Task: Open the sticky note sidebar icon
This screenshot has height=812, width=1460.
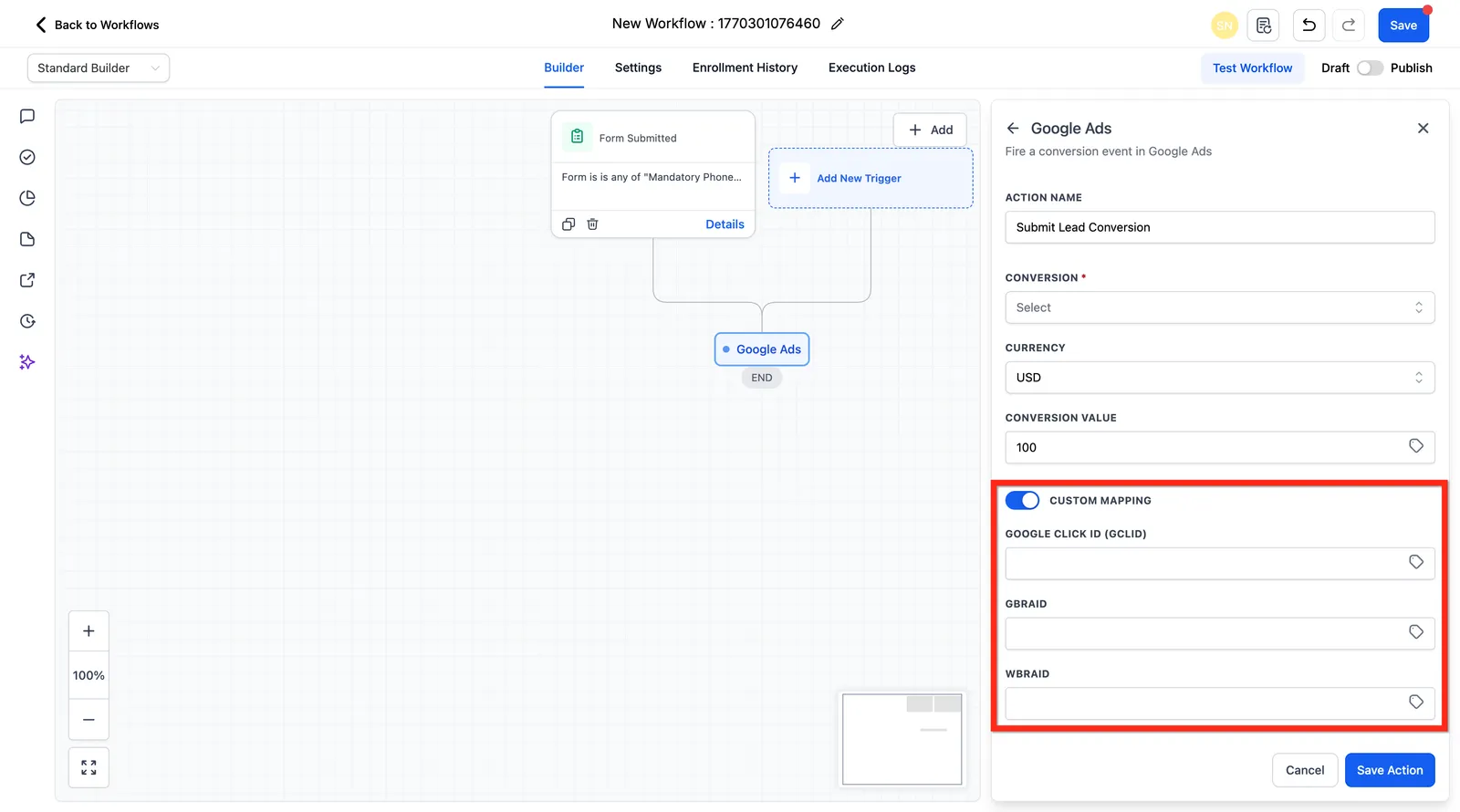Action: 27,239
